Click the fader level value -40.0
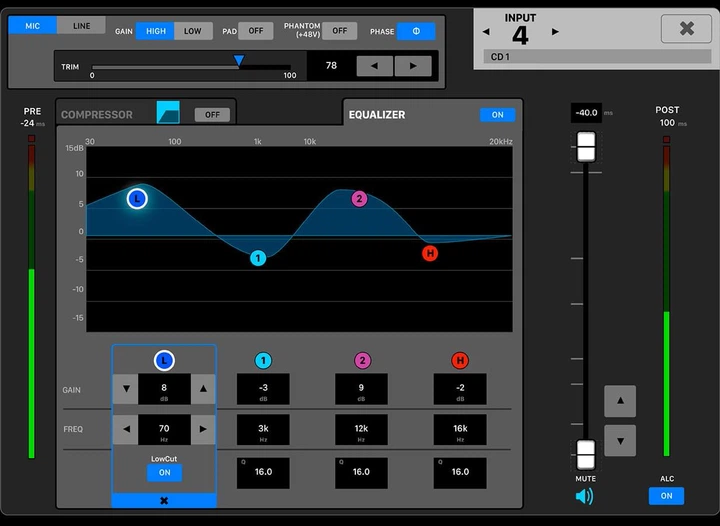Viewport: 720px width, 526px height. click(x=586, y=113)
